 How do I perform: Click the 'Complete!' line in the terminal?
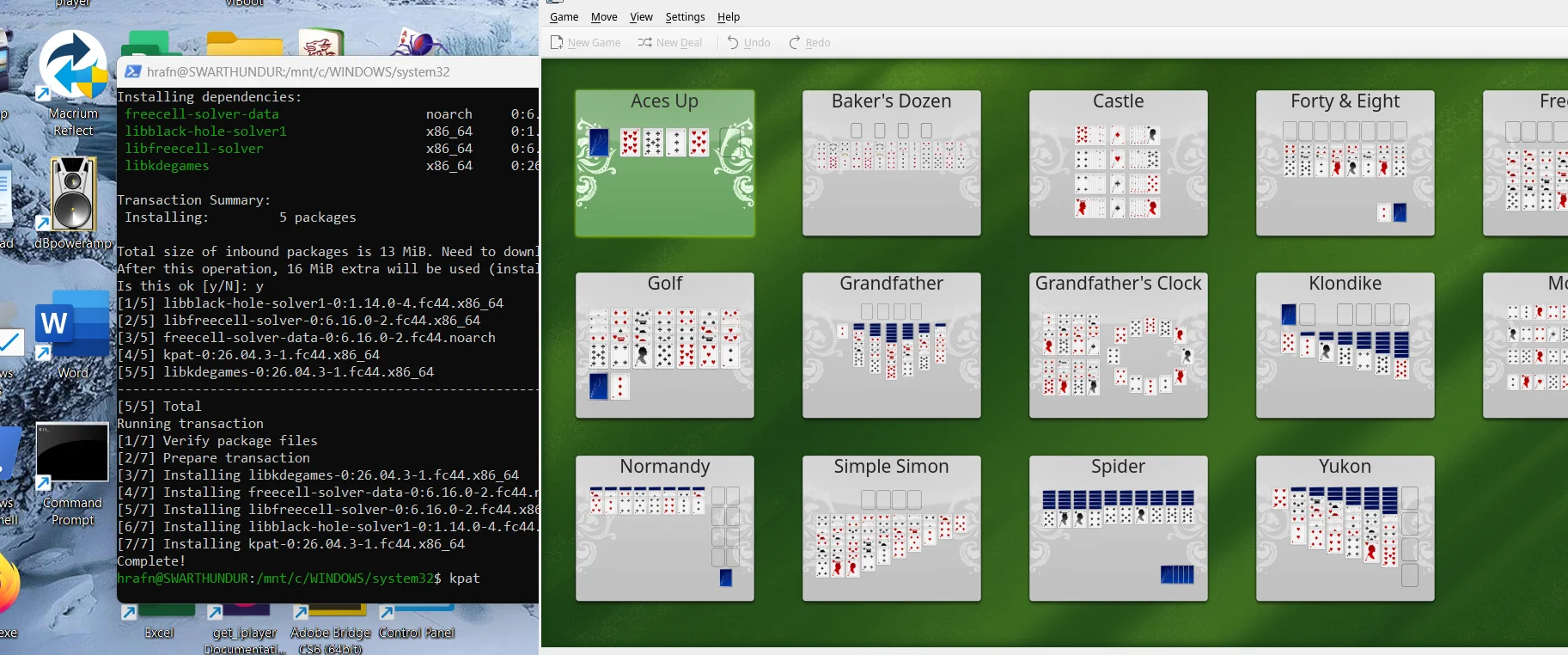151,561
